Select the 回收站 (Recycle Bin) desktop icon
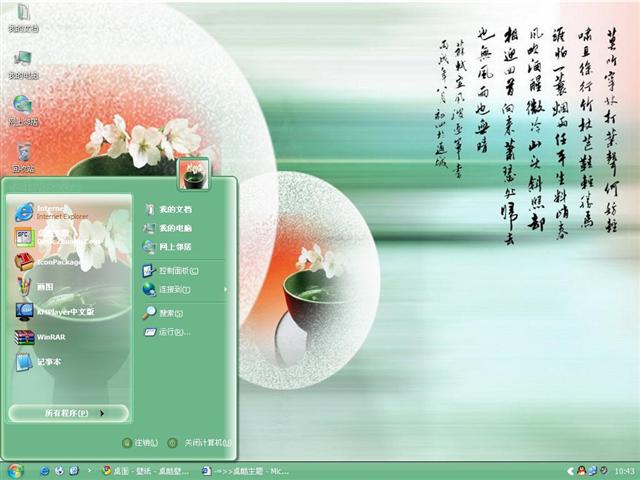Screen dimensions: 640x480 point(23,158)
